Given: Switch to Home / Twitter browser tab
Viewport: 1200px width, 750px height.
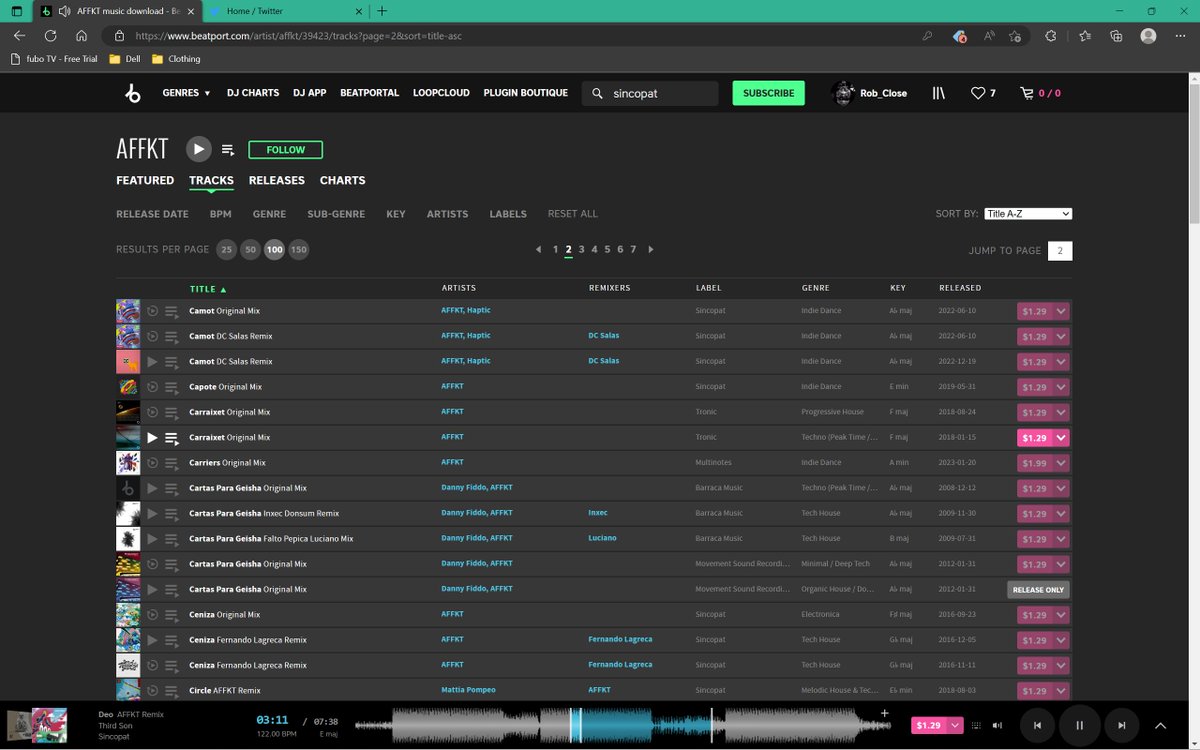Looking at the screenshot, I should pyautogui.click(x=285, y=11).
